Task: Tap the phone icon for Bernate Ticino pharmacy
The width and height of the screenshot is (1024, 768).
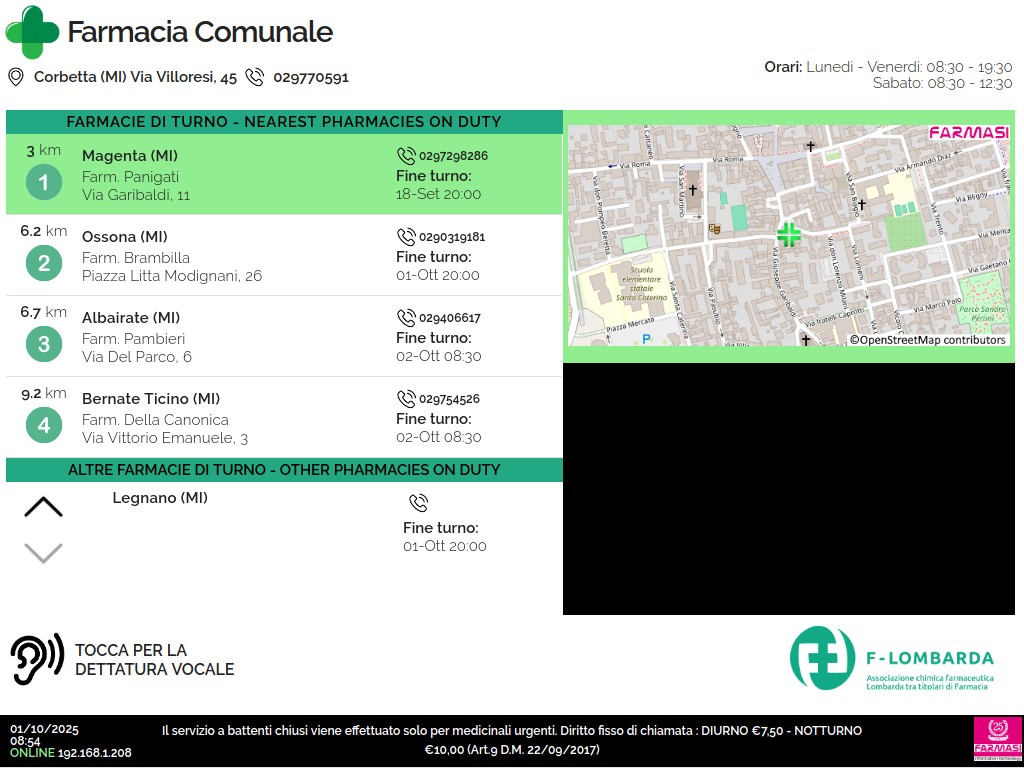Action: 406,399
